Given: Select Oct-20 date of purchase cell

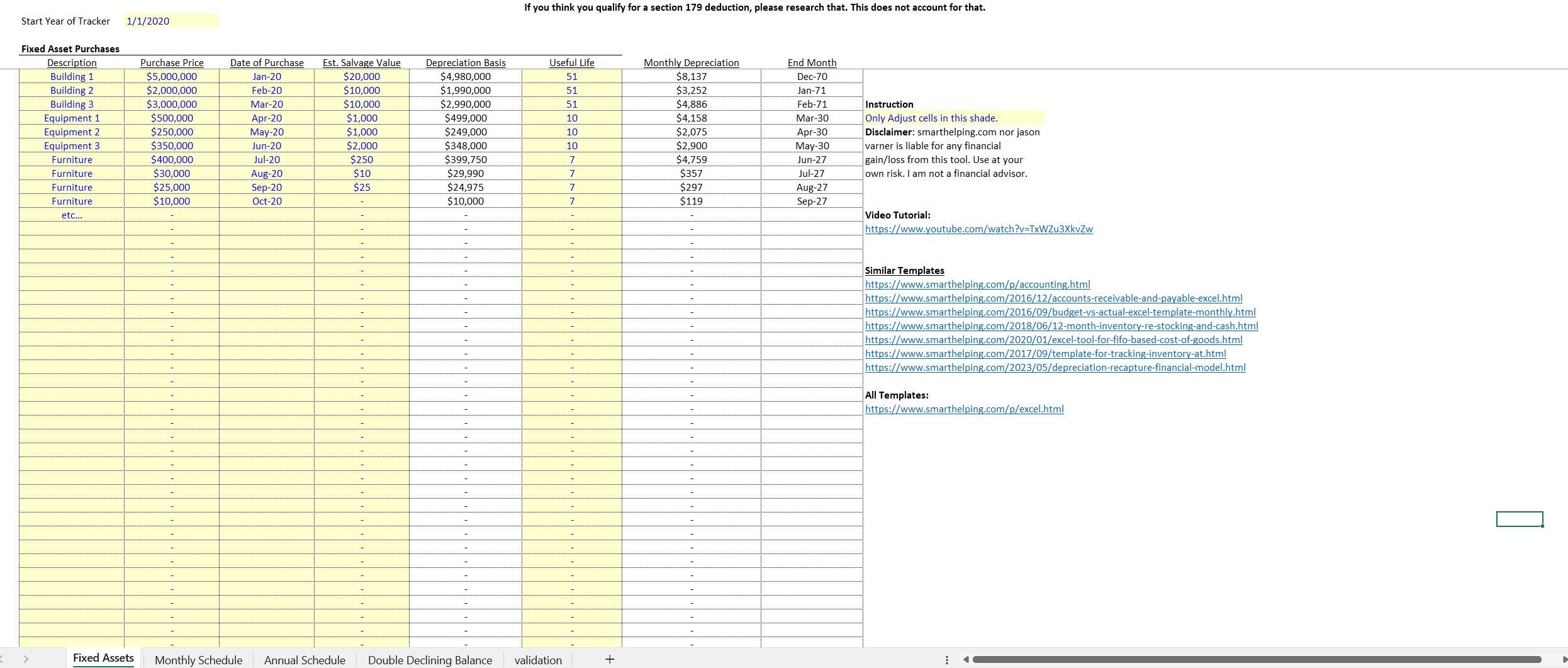Looking at the screenshot, I should pos(267,201).
